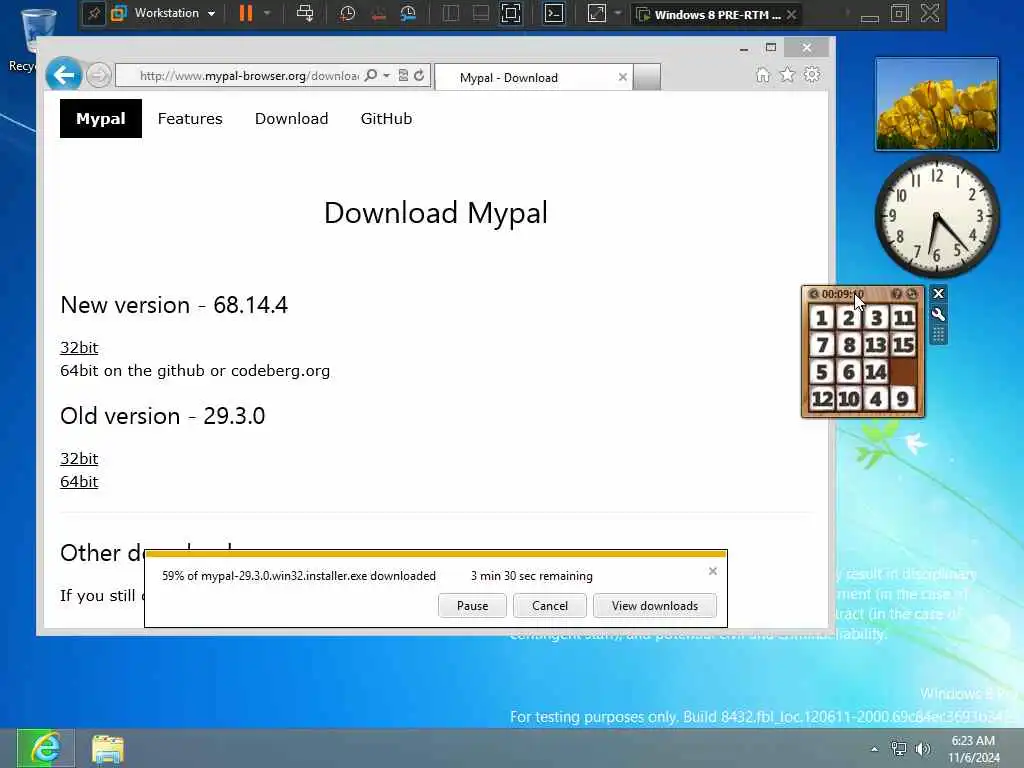Image resolution: width=1024 pixels, height=768 pixels.
Task: Suspend the VM with the orange pause icon
Action: point(246,13)
